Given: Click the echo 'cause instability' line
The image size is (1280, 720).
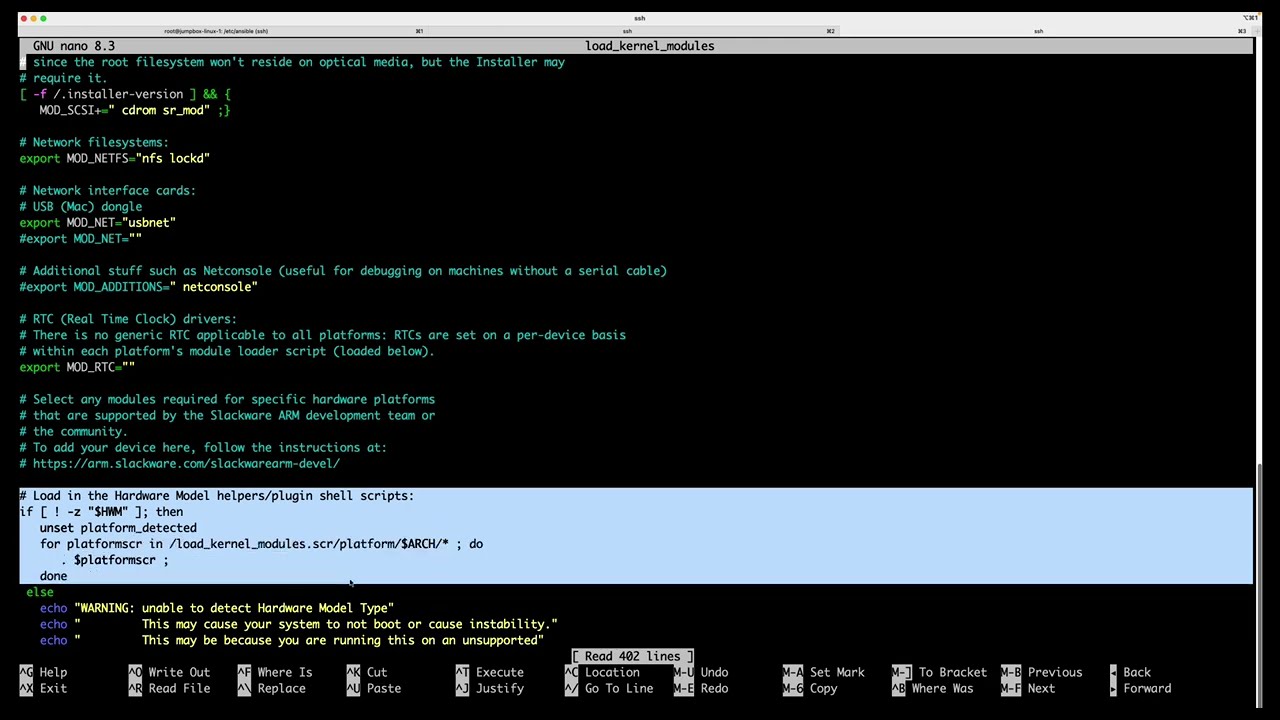Looking at the screenshot, I should tap(299, 624).
